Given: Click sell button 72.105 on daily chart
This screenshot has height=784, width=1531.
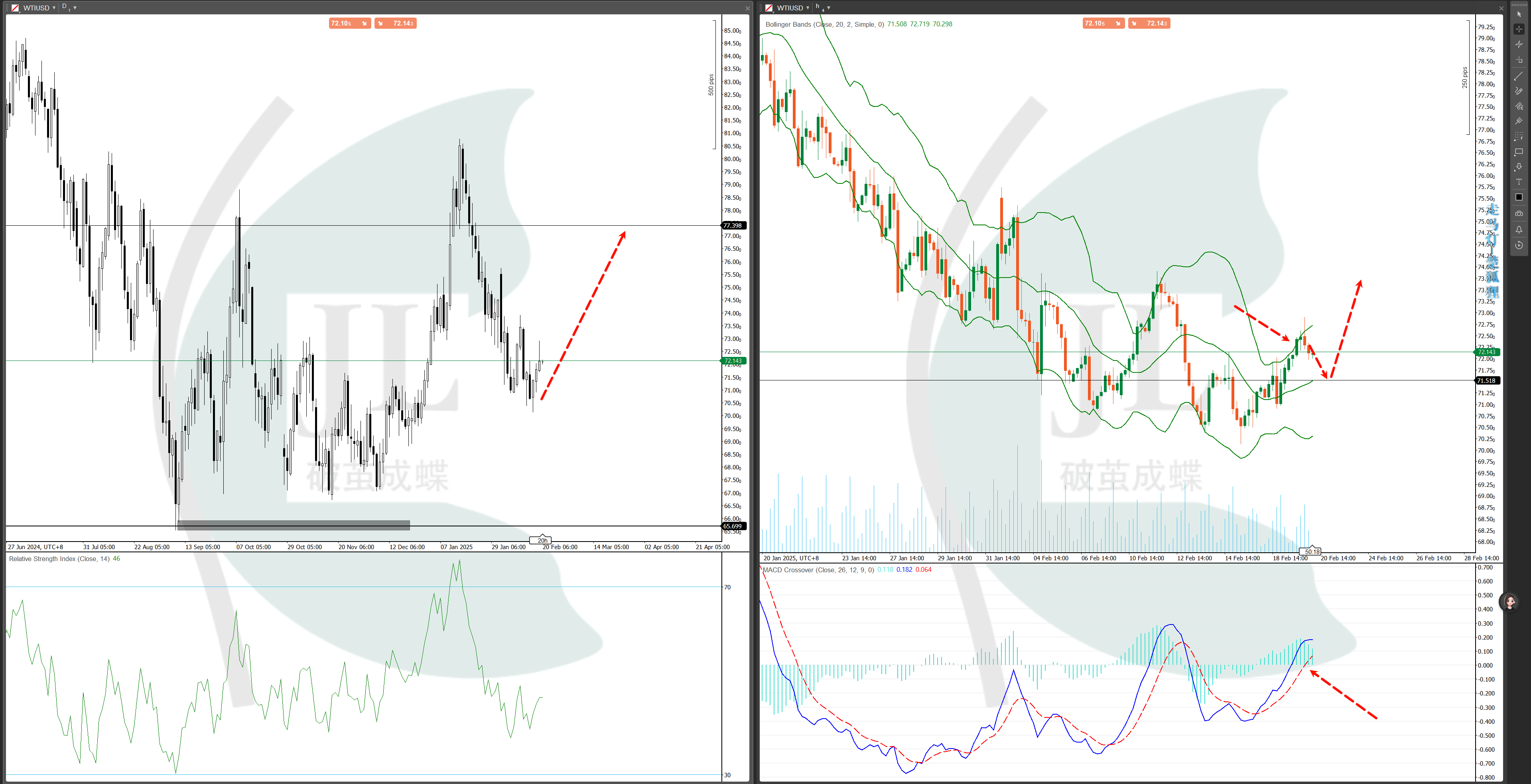Looking at the screenshot, I should click(x=349, y=23).
